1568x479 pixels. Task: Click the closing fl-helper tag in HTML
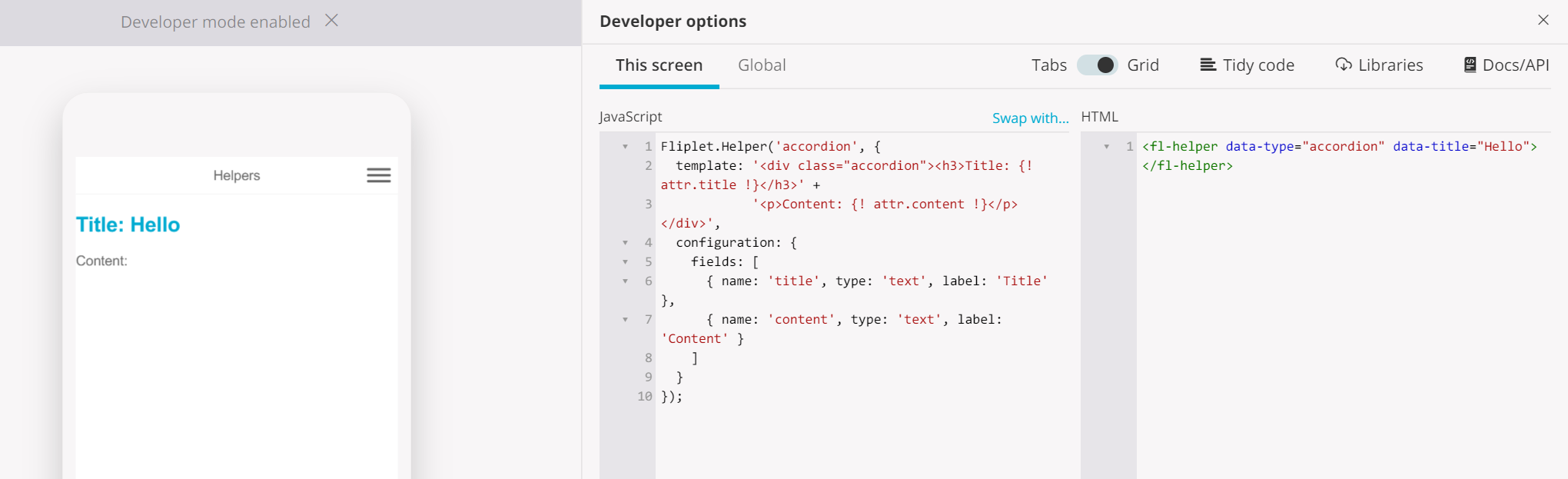1187,166
